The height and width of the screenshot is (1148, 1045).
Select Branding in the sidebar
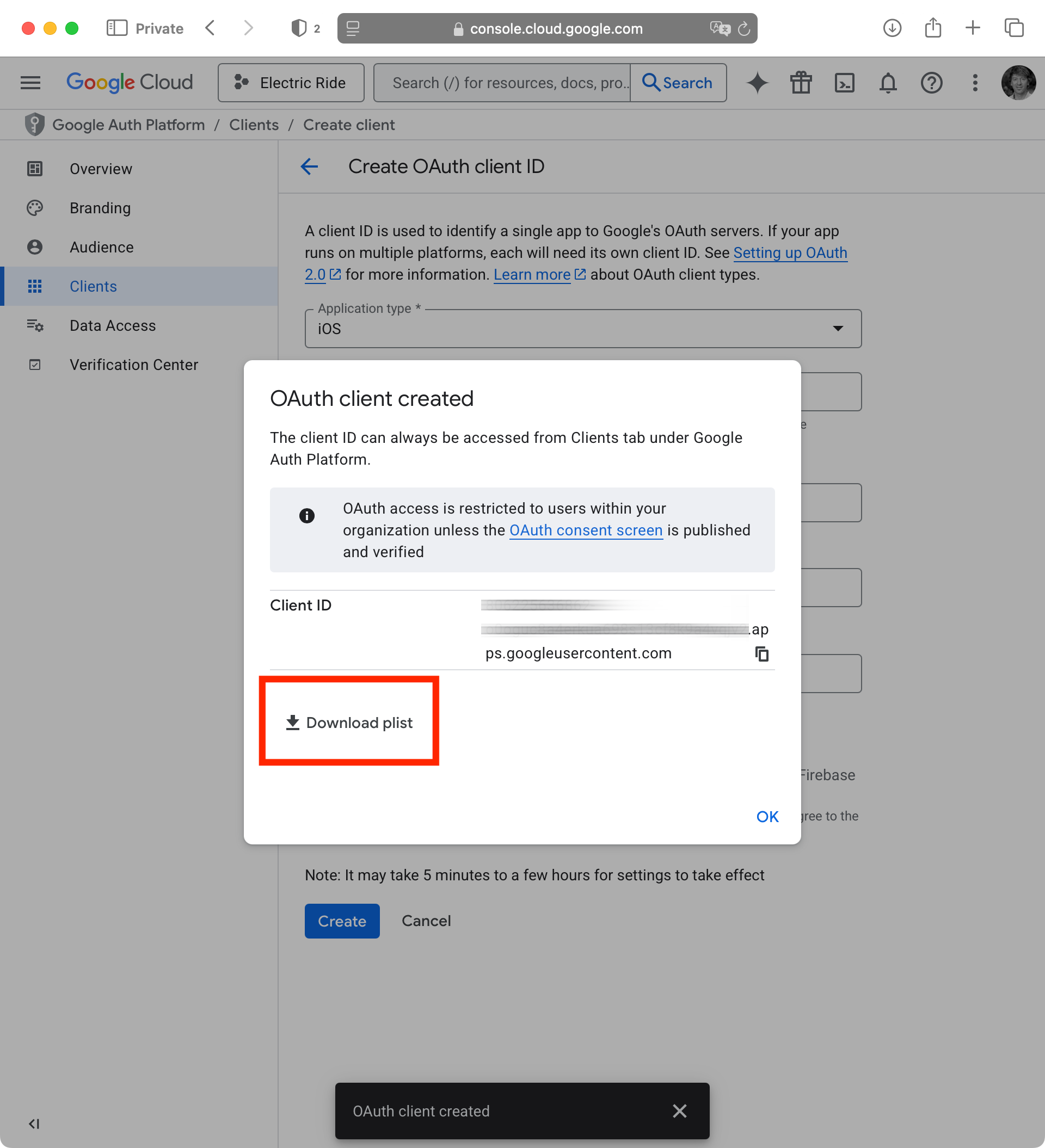coord(100,208)
